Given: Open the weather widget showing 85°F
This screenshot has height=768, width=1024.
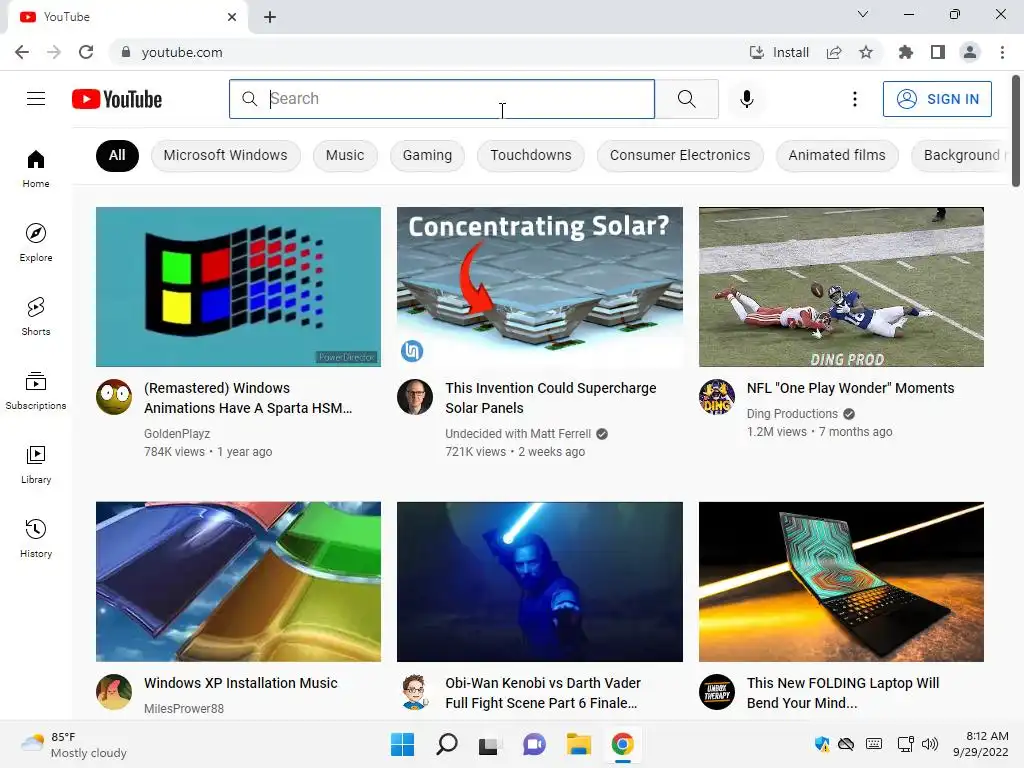Looking at the screenshot, I should 73,744.
